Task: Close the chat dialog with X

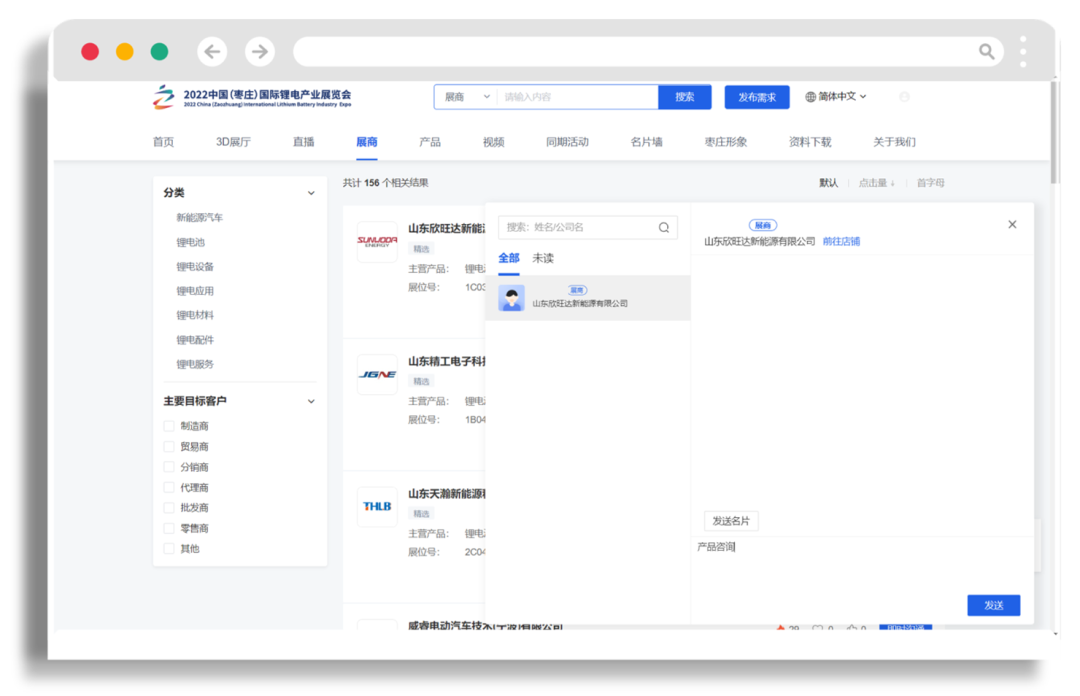Action: coord(1012,225)
